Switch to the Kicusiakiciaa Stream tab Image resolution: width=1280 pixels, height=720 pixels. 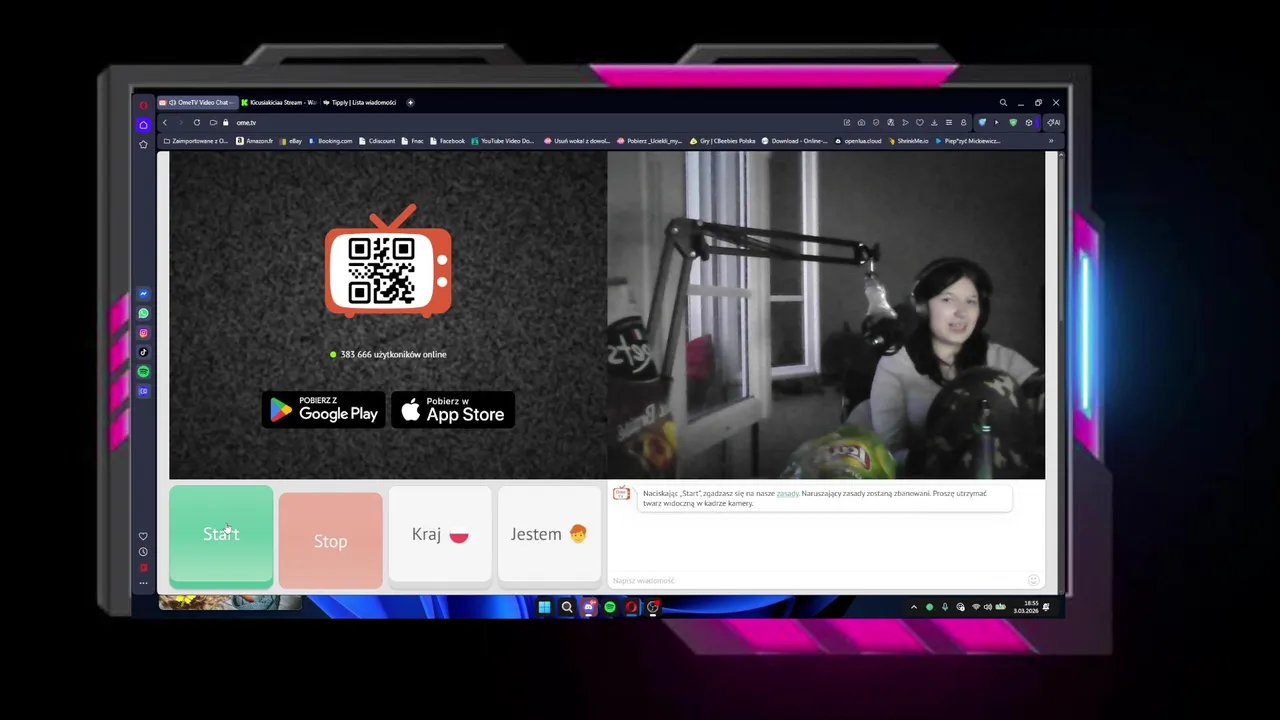pos(279,102)
